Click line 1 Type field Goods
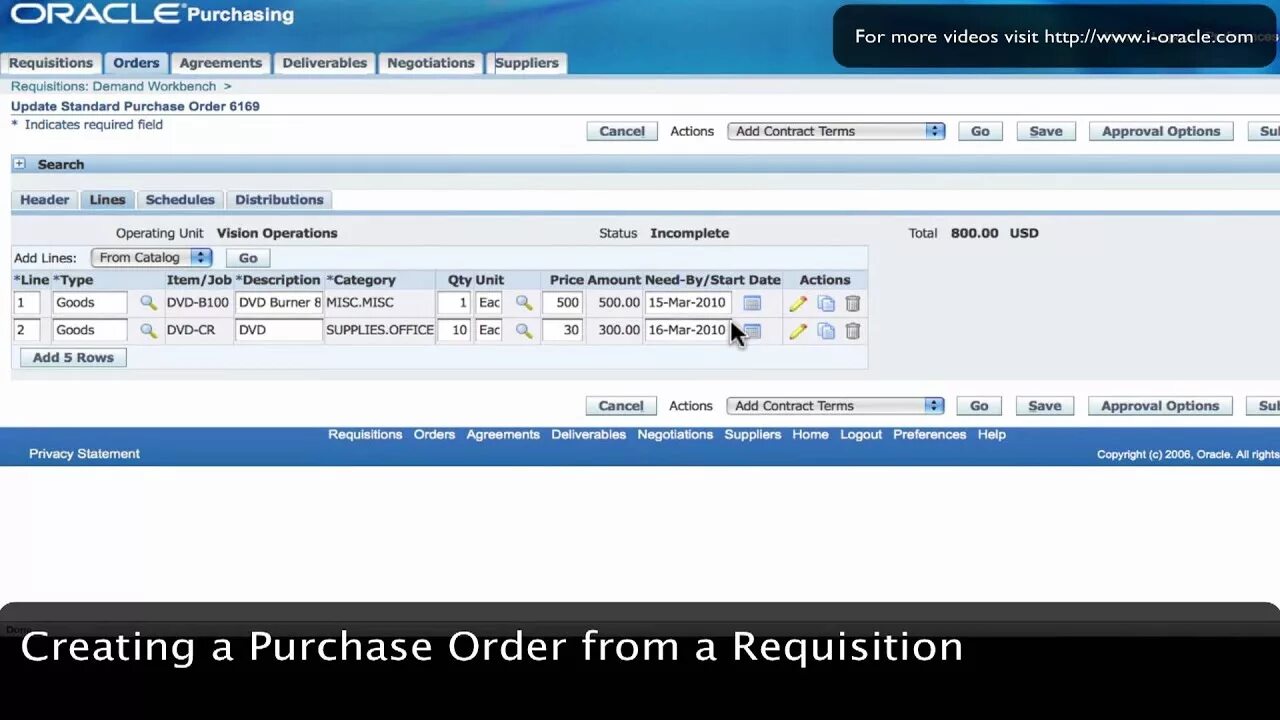The image size is (1280, 720). tap(90, 303)
